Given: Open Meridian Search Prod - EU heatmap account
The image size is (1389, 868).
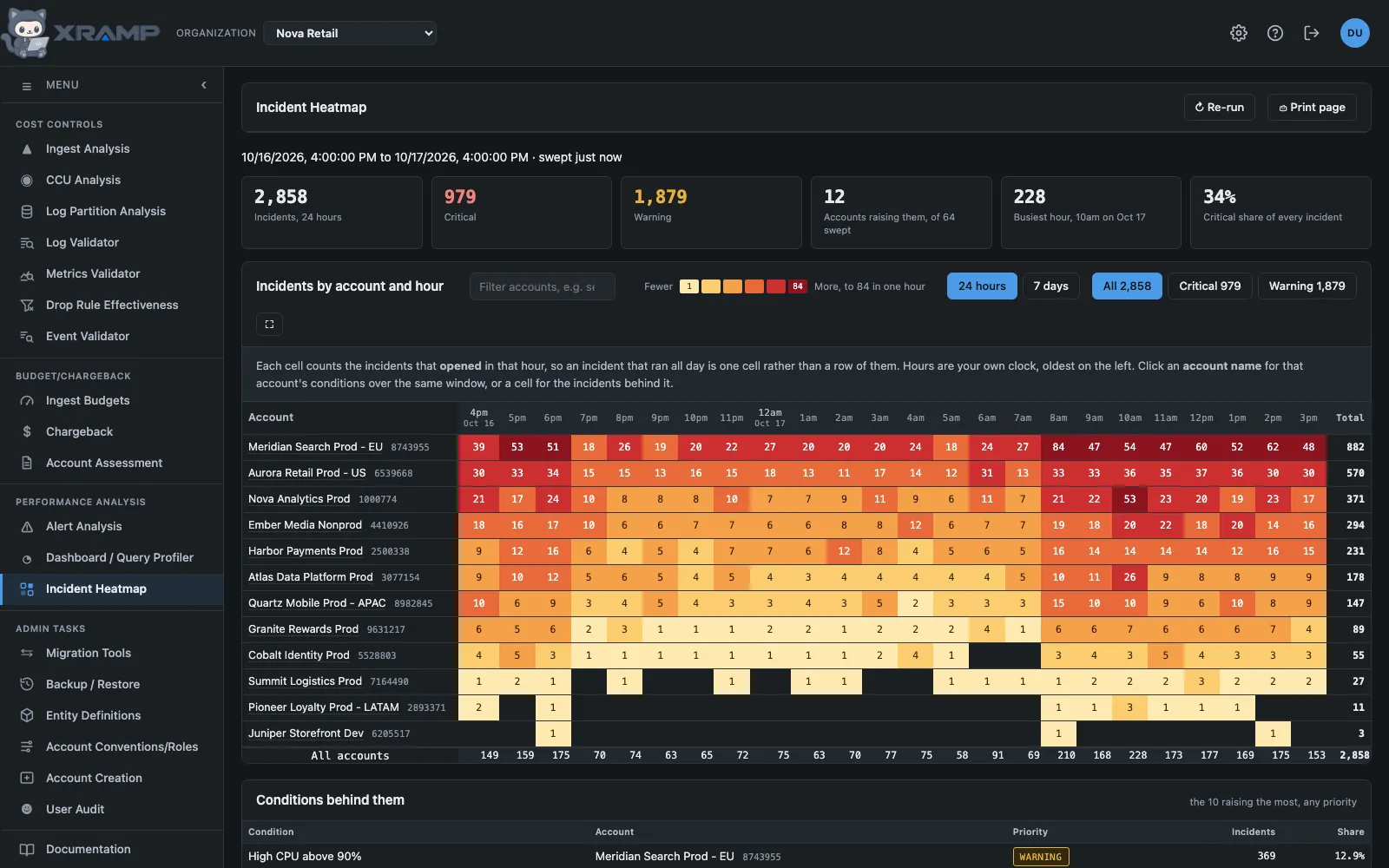Looking at the screenshot, I should [x=315, y=447].
